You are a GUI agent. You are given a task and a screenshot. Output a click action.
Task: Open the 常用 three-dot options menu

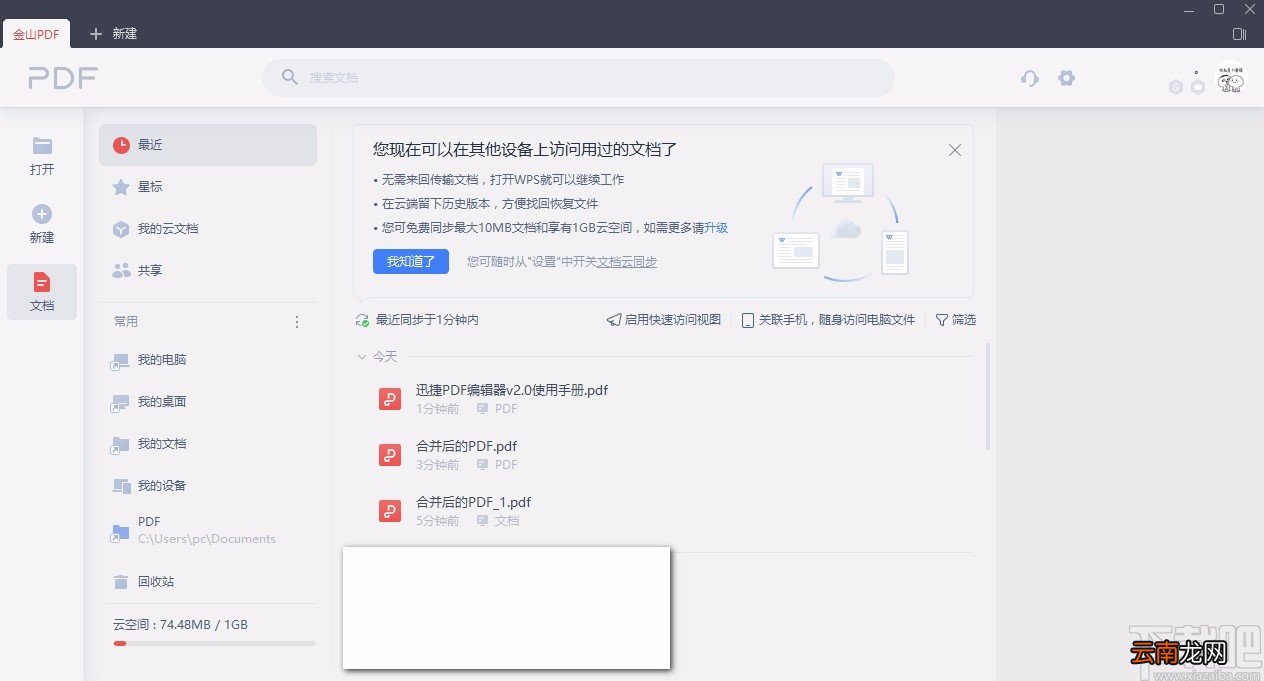tap(297, 322)
